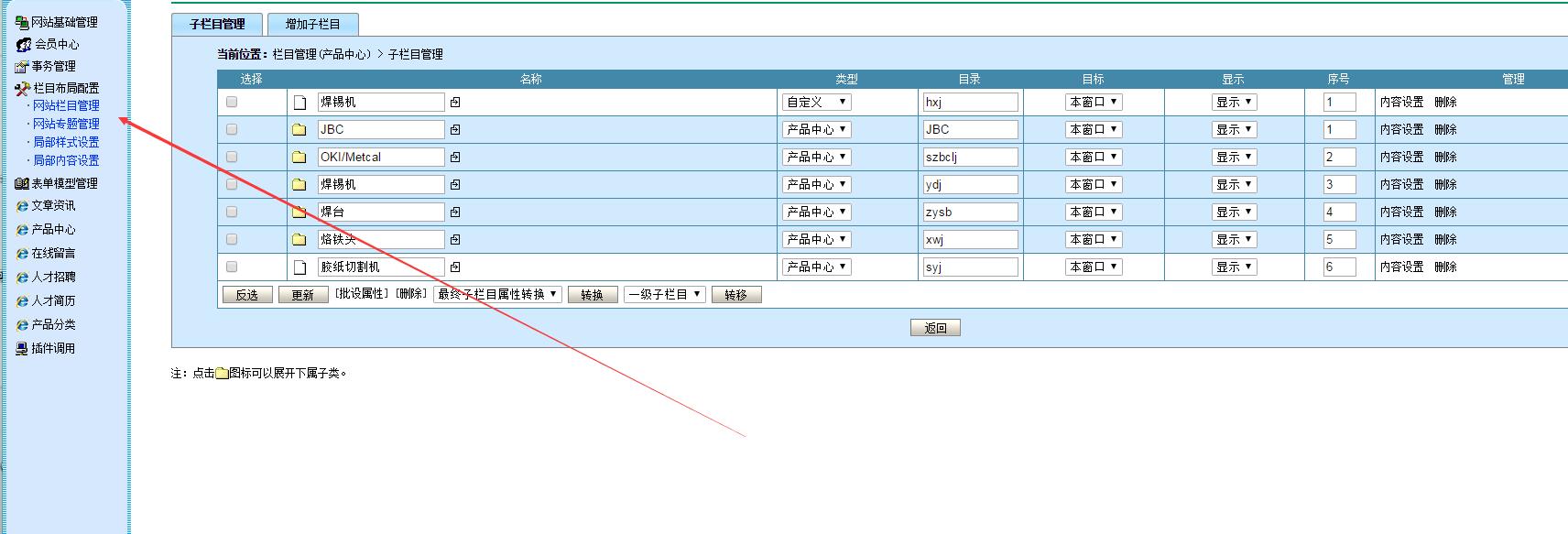This screenshot has width=1568, height=534.
Task: Expand the folder icon for OKI/Metcal row
Action: tap(299, 158)
